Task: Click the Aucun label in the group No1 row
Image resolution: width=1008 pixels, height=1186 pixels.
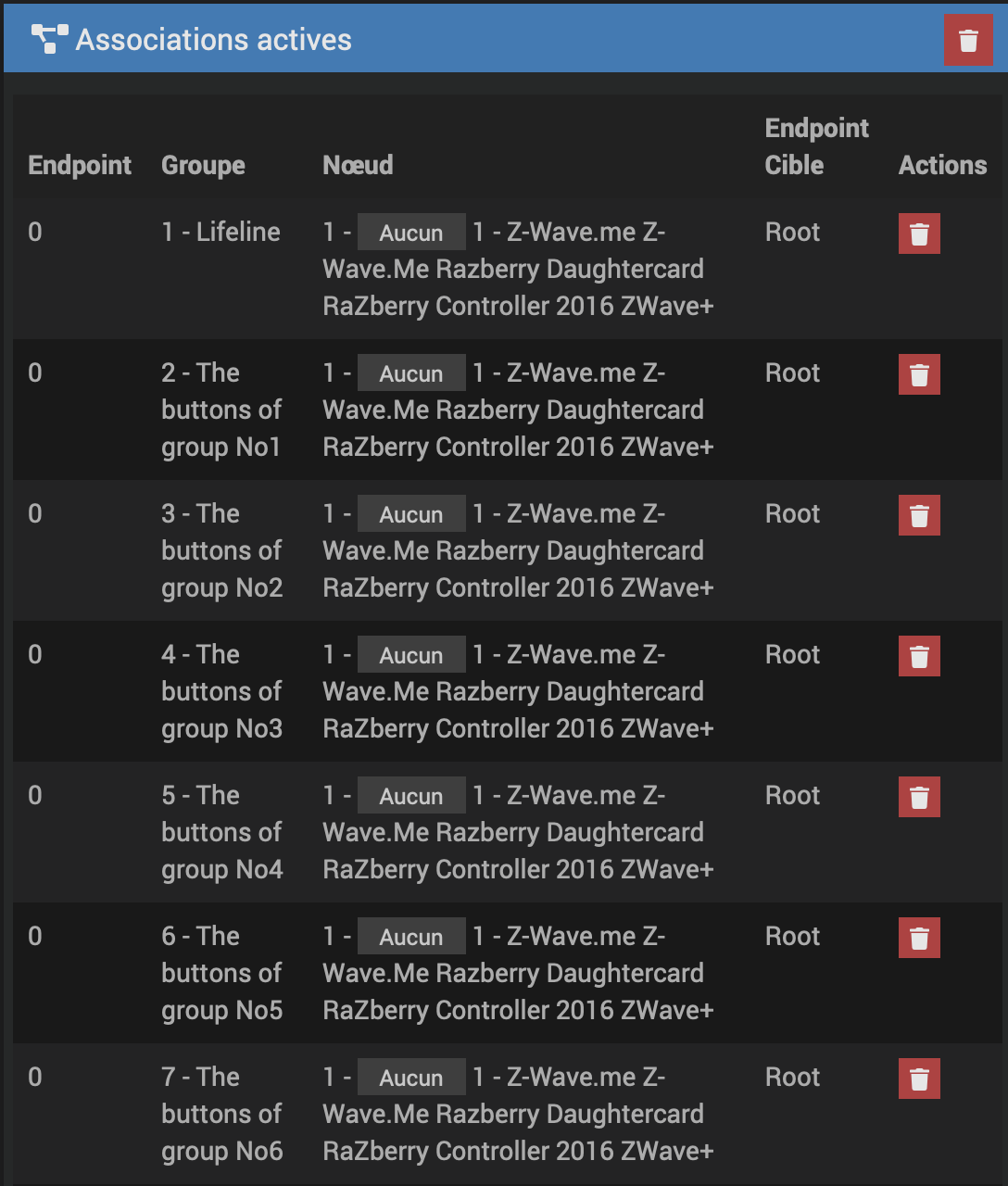Action: click(411, 374)
